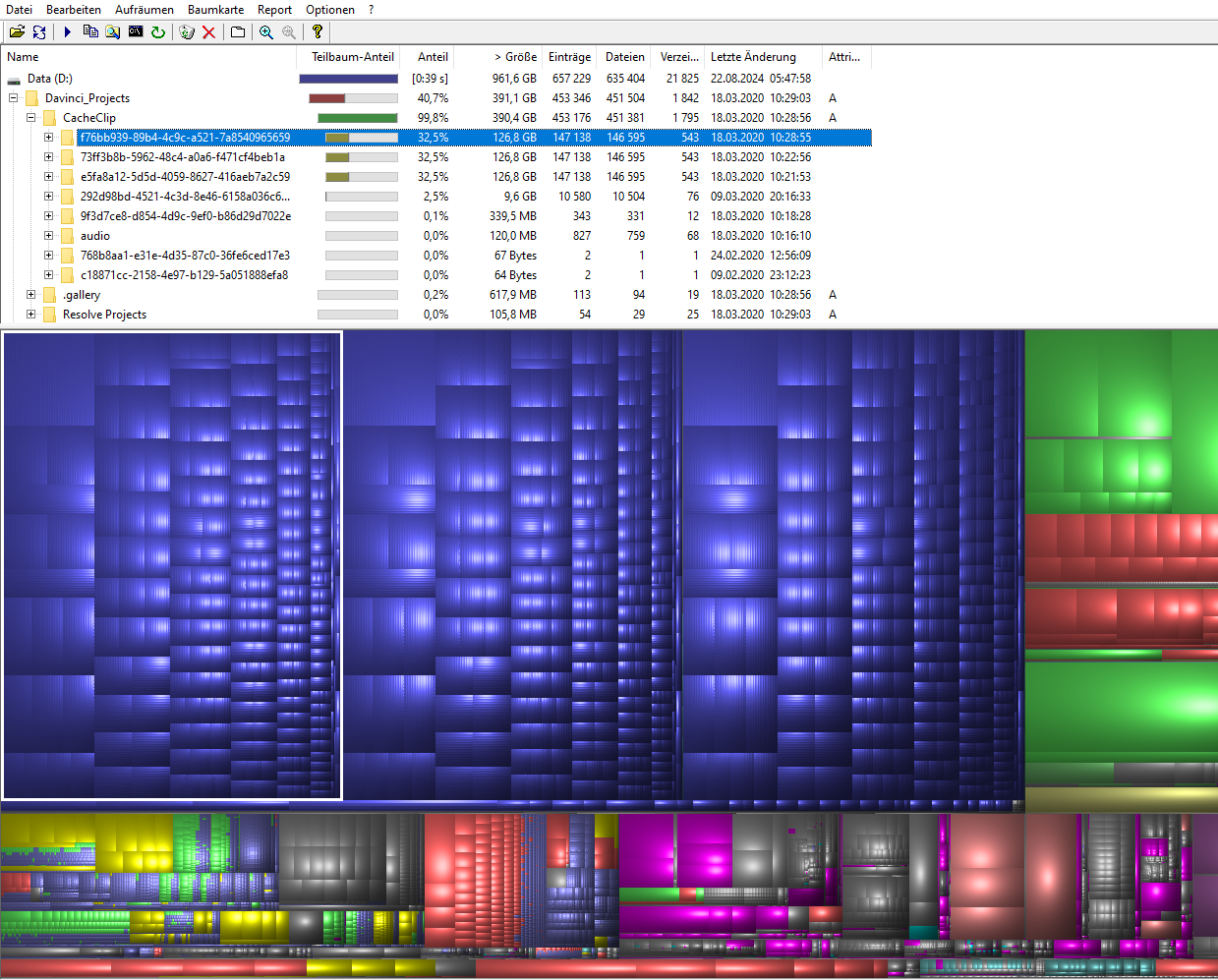Collapse the Davinci_Projects folder node
This screenshot has width=1218, height=980.
(13, 98)
